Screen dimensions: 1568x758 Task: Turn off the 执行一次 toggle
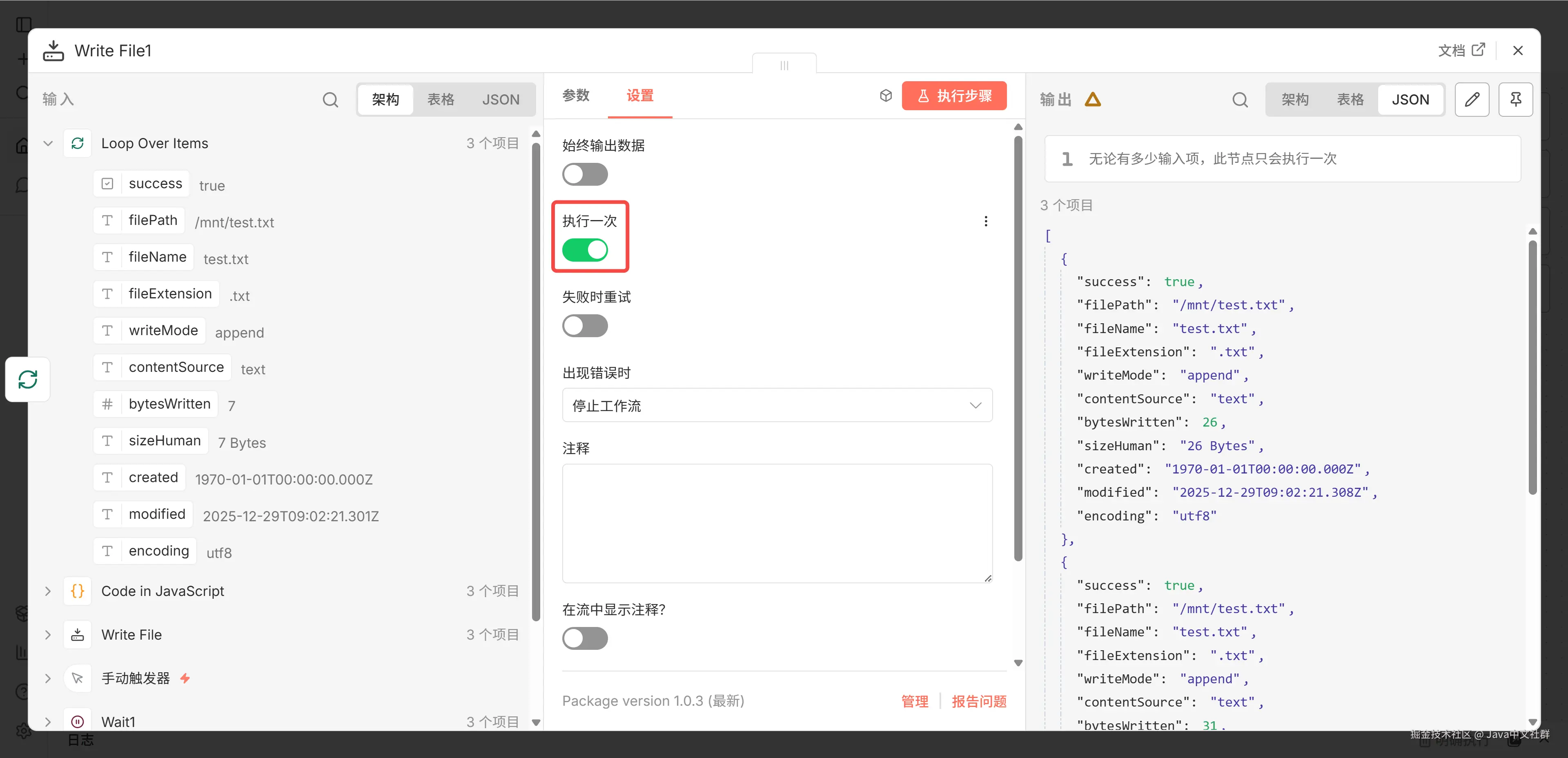coord(584,250)
